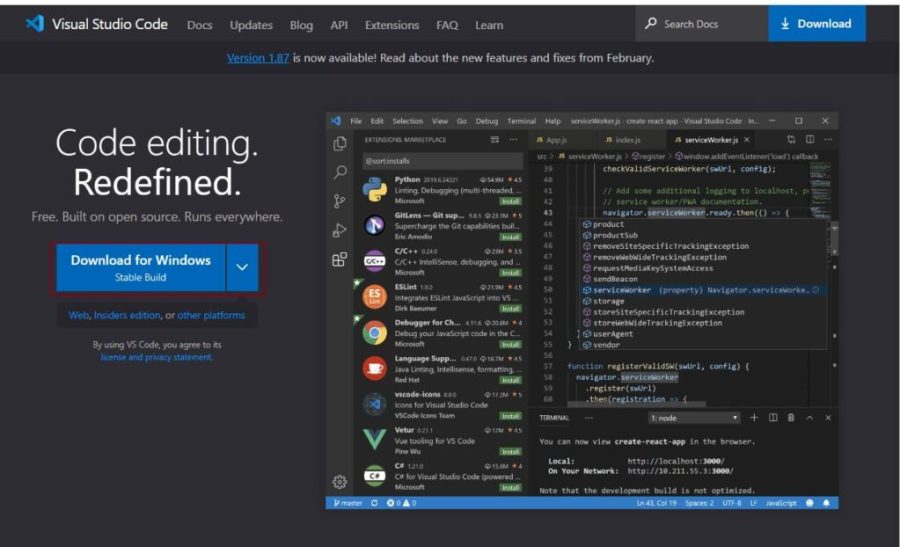Click the sync changes status bar icon
900x547 pixels.
(374, 503)
